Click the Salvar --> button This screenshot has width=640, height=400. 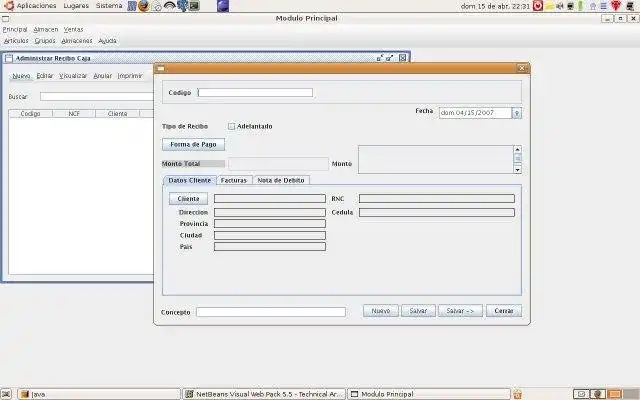click(x=460, y=311)
